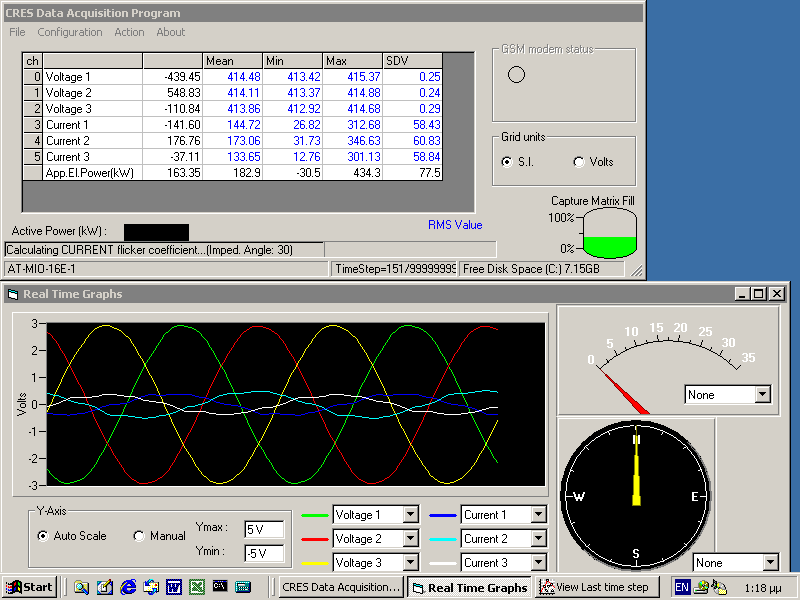Viewport: 800px width, 600px height.
Task: Select the Volts grid units option
Action: tap(579, 162)
